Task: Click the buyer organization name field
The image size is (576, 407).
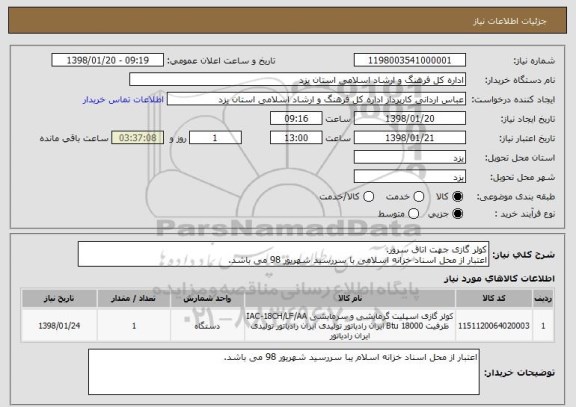Action: (x=298, y=80)
